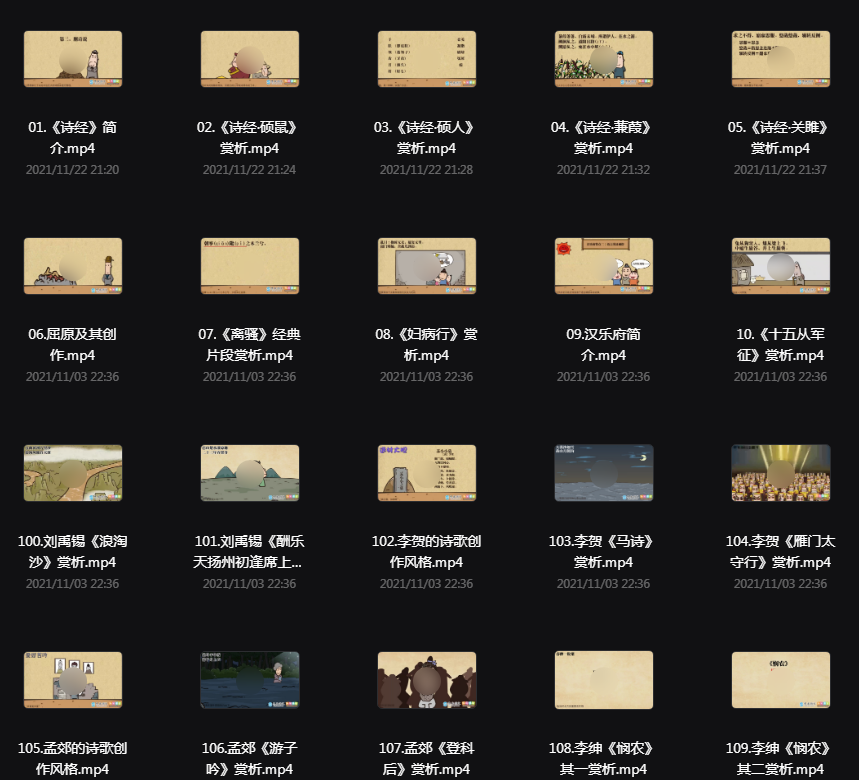Select the 106.孟郊《游子吟》赏析.mp4 thumbnail
The height and width of the screenshot is (780, 859).
click(x=250, y=680)
